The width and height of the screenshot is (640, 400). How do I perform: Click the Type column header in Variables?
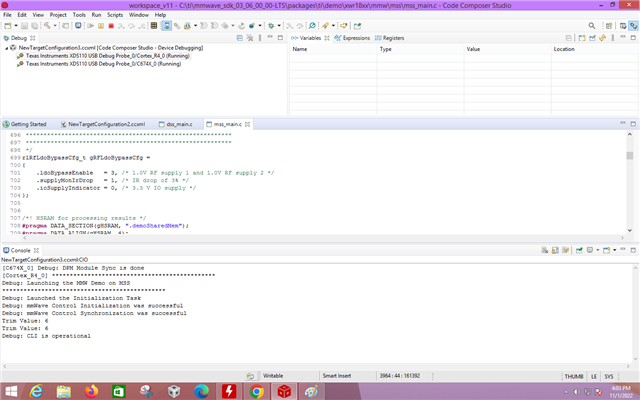(x=420, y=49)
